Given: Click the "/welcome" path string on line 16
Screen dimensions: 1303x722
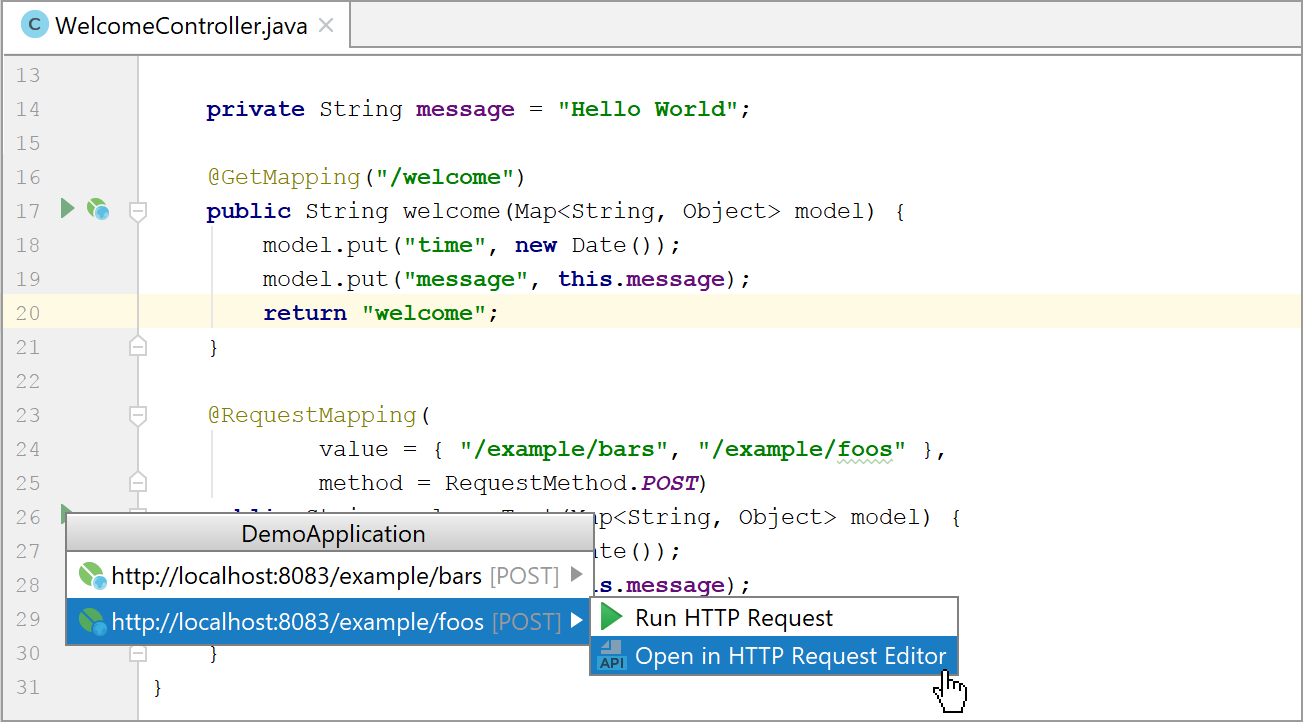Looking at the screenshot, I should (x=444, y=177).
